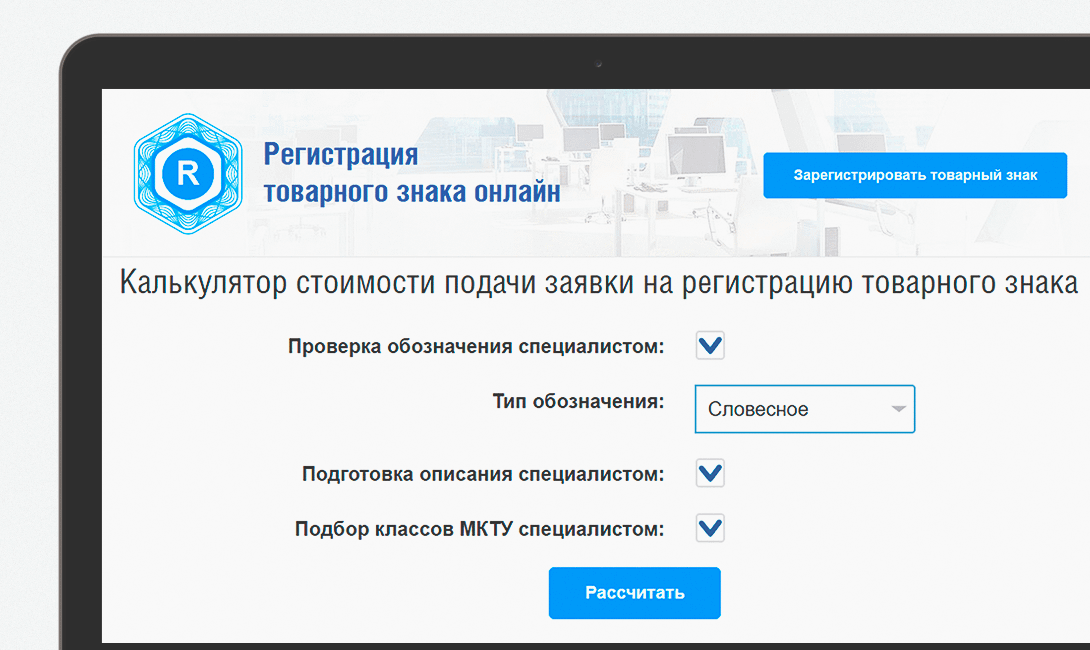Screen dimensions: 1090x650
Task: Click the 'Подготовка описания специалистом:' label
Action: point(483,474)
